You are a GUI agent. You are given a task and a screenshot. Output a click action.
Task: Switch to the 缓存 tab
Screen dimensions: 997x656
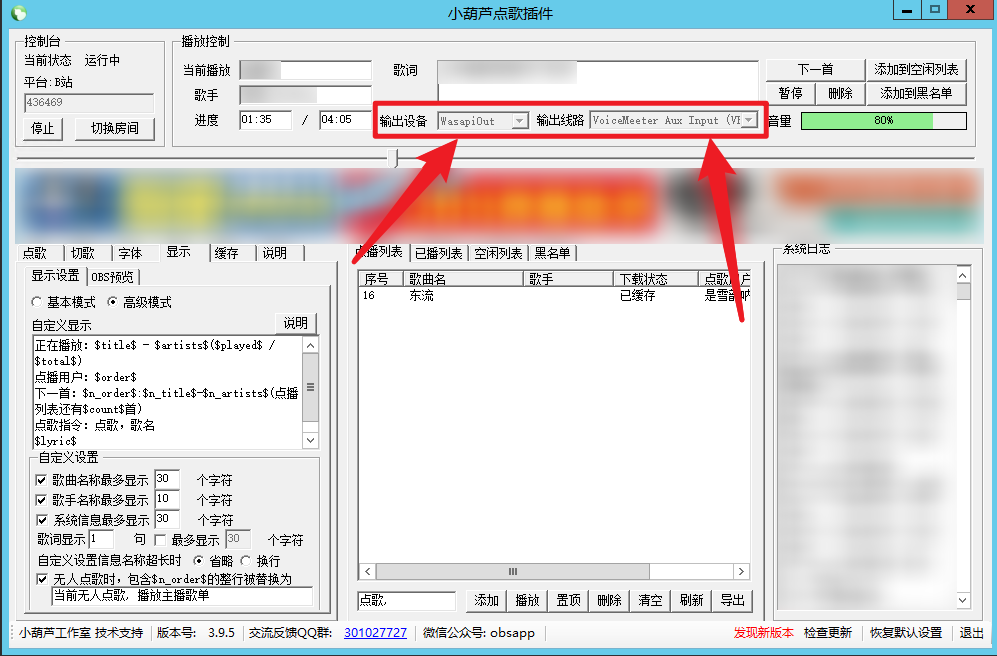pyautogui.click(x=226, y=253)
